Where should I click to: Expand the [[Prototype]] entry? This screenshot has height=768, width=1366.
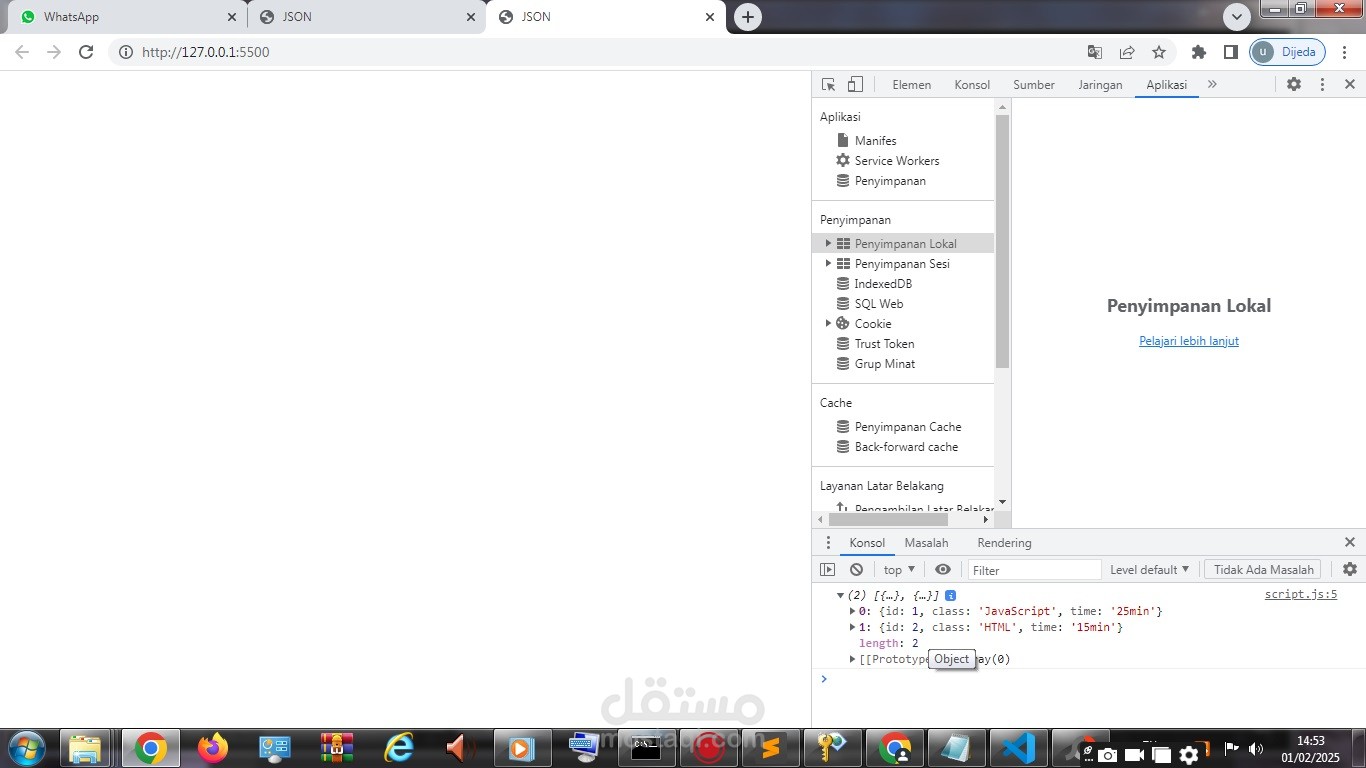click(853, 659)
